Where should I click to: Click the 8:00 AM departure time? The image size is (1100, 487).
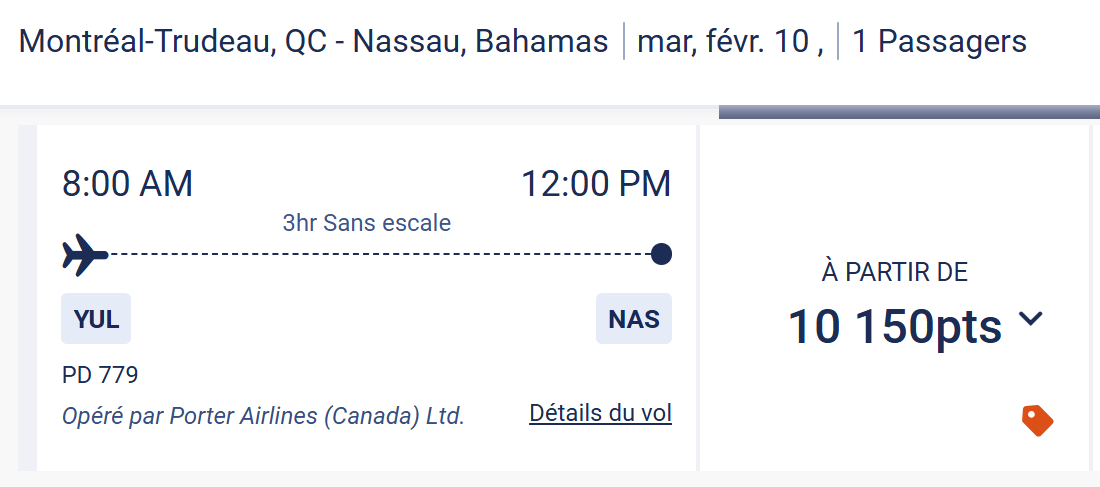(x=127, y=184)
